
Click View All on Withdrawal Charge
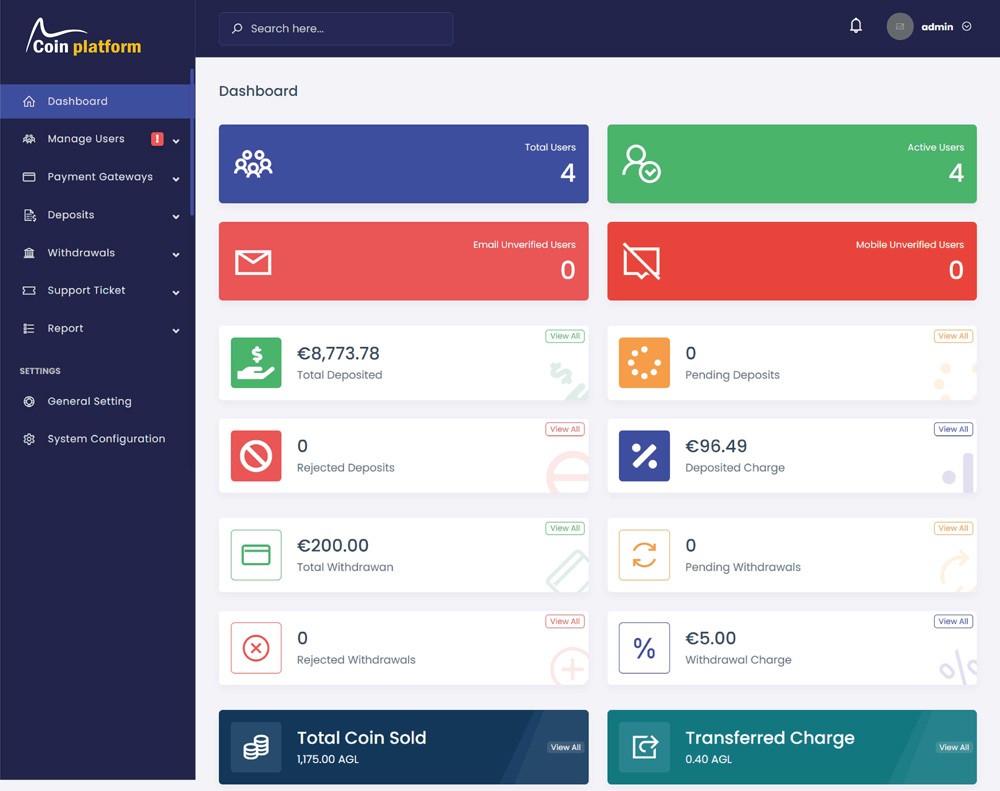953,622
